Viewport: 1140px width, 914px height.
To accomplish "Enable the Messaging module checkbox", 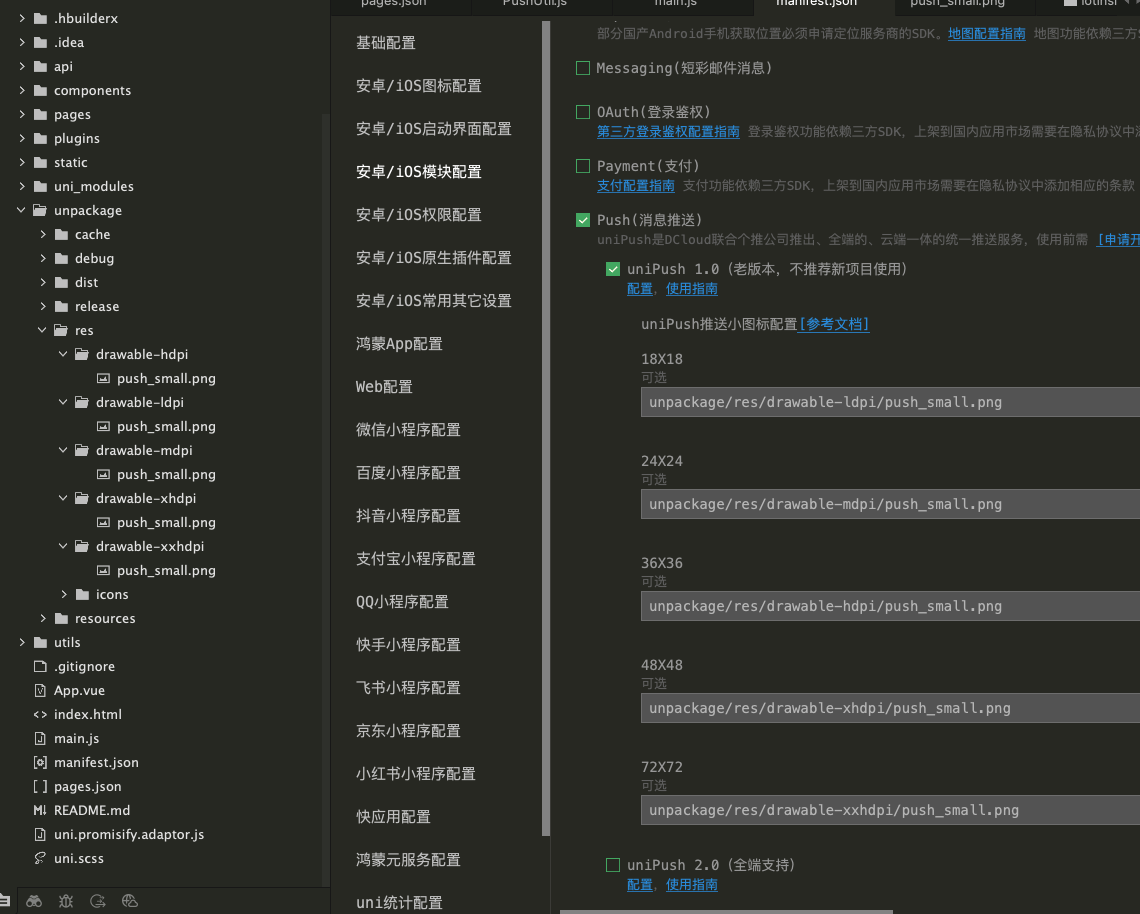I will tap(583, 68).
